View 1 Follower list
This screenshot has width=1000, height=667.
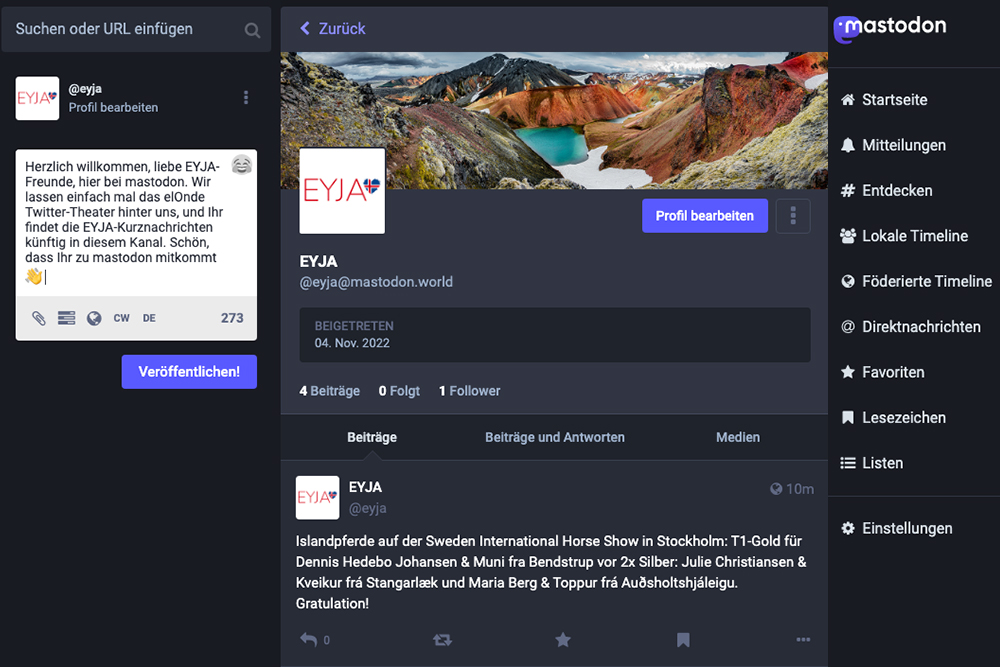coord(469,391)
